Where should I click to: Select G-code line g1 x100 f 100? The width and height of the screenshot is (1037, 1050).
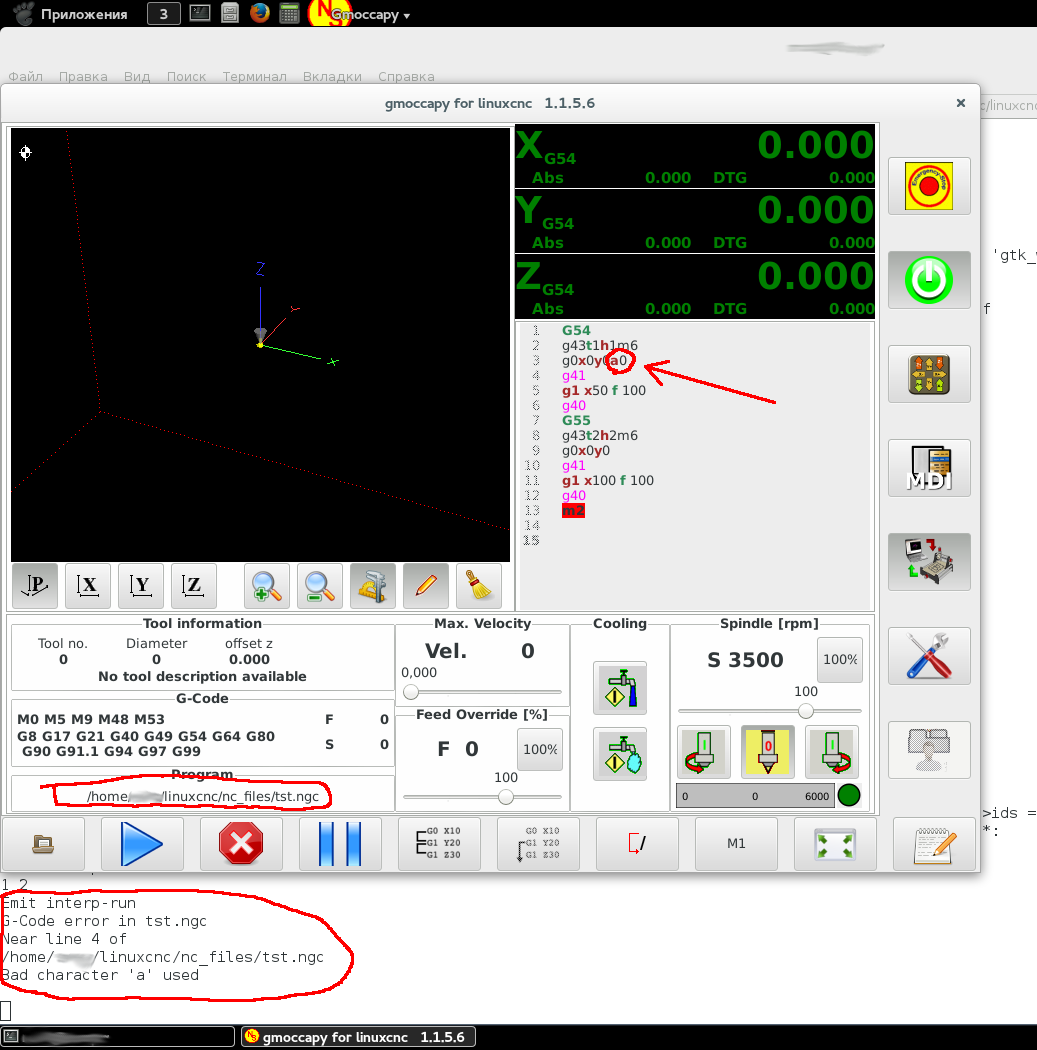(608, 480)
